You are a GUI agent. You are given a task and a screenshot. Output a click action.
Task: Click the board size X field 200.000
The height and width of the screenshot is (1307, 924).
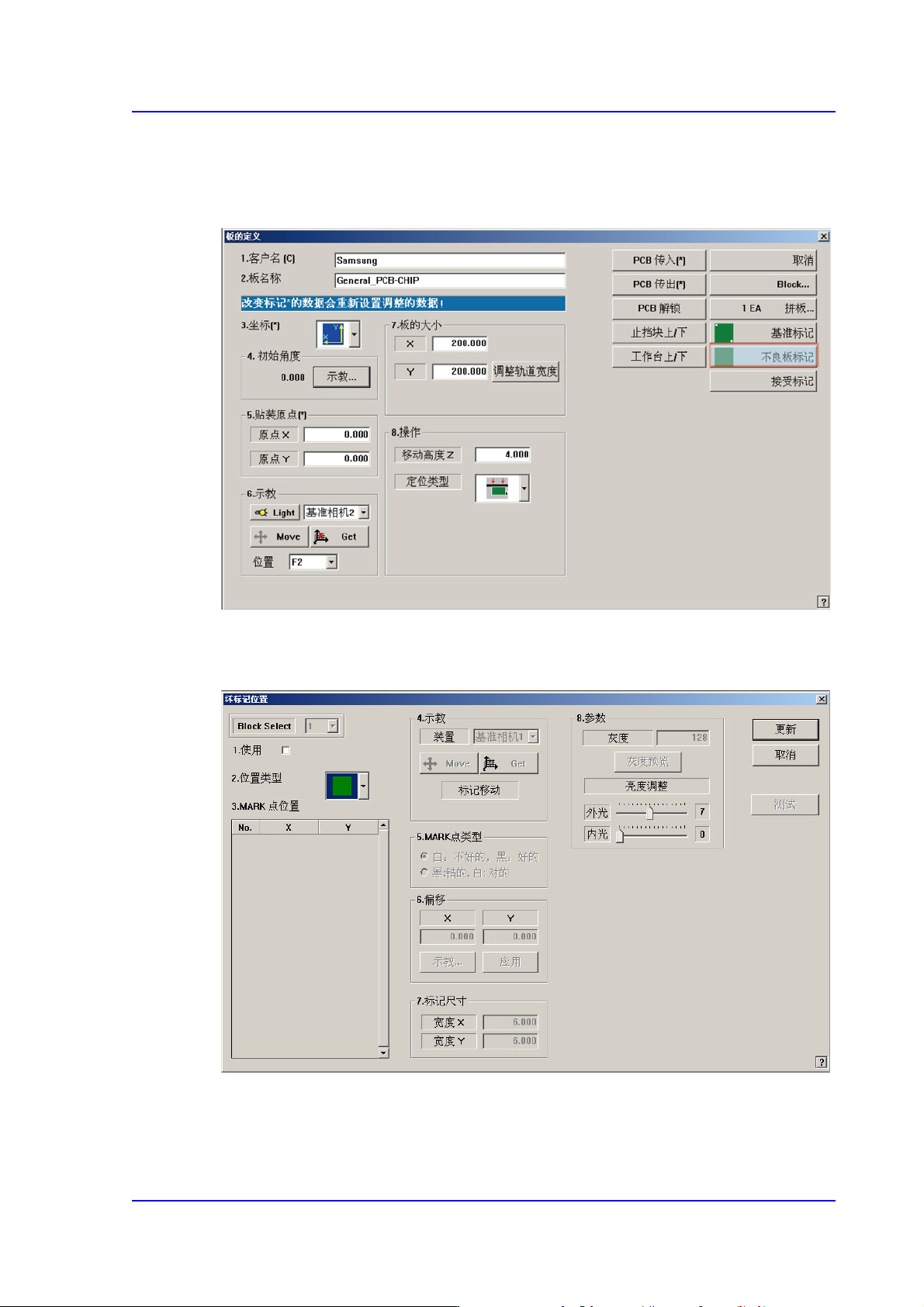tap(460, 344)
